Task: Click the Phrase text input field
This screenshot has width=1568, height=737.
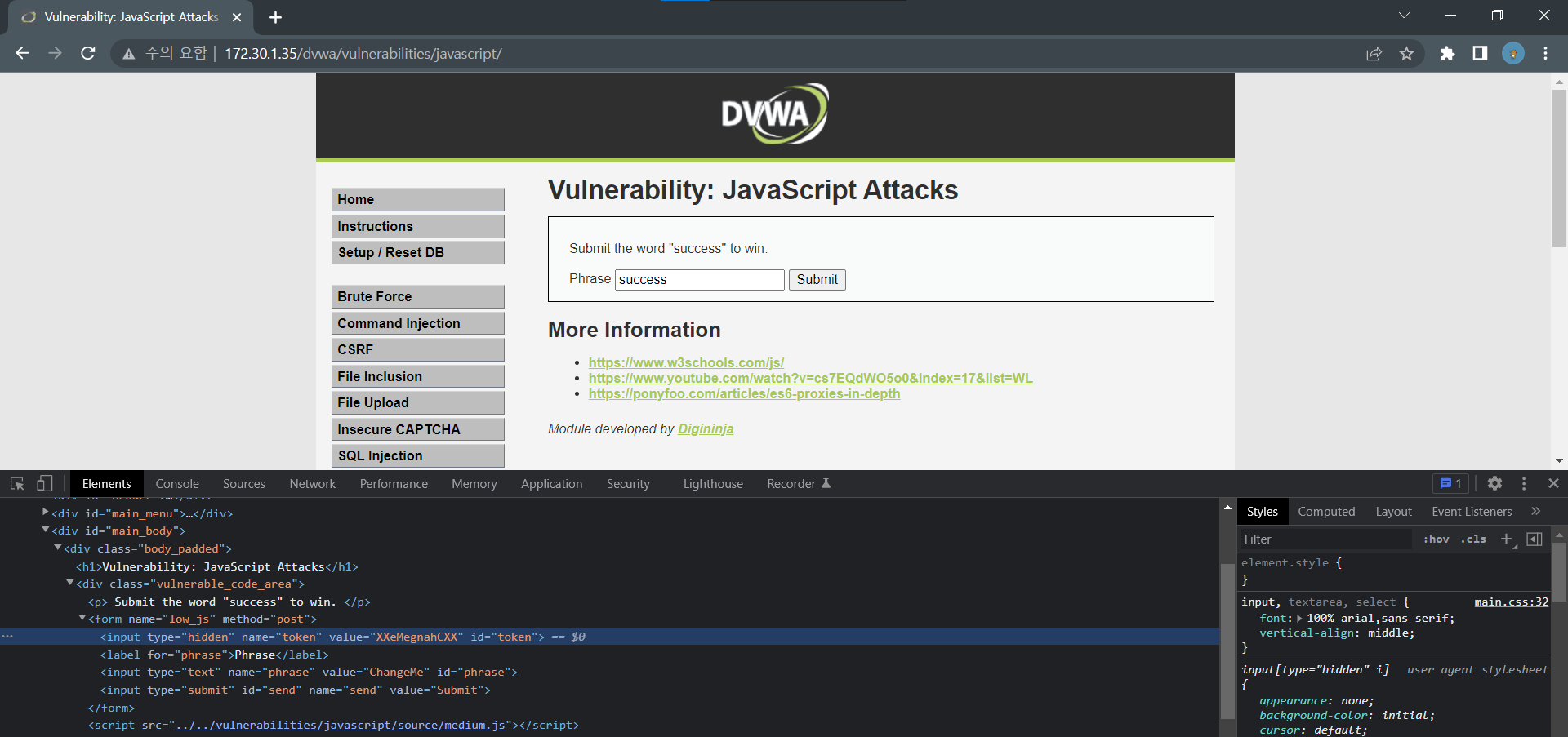Action: [x=699, y=279]
